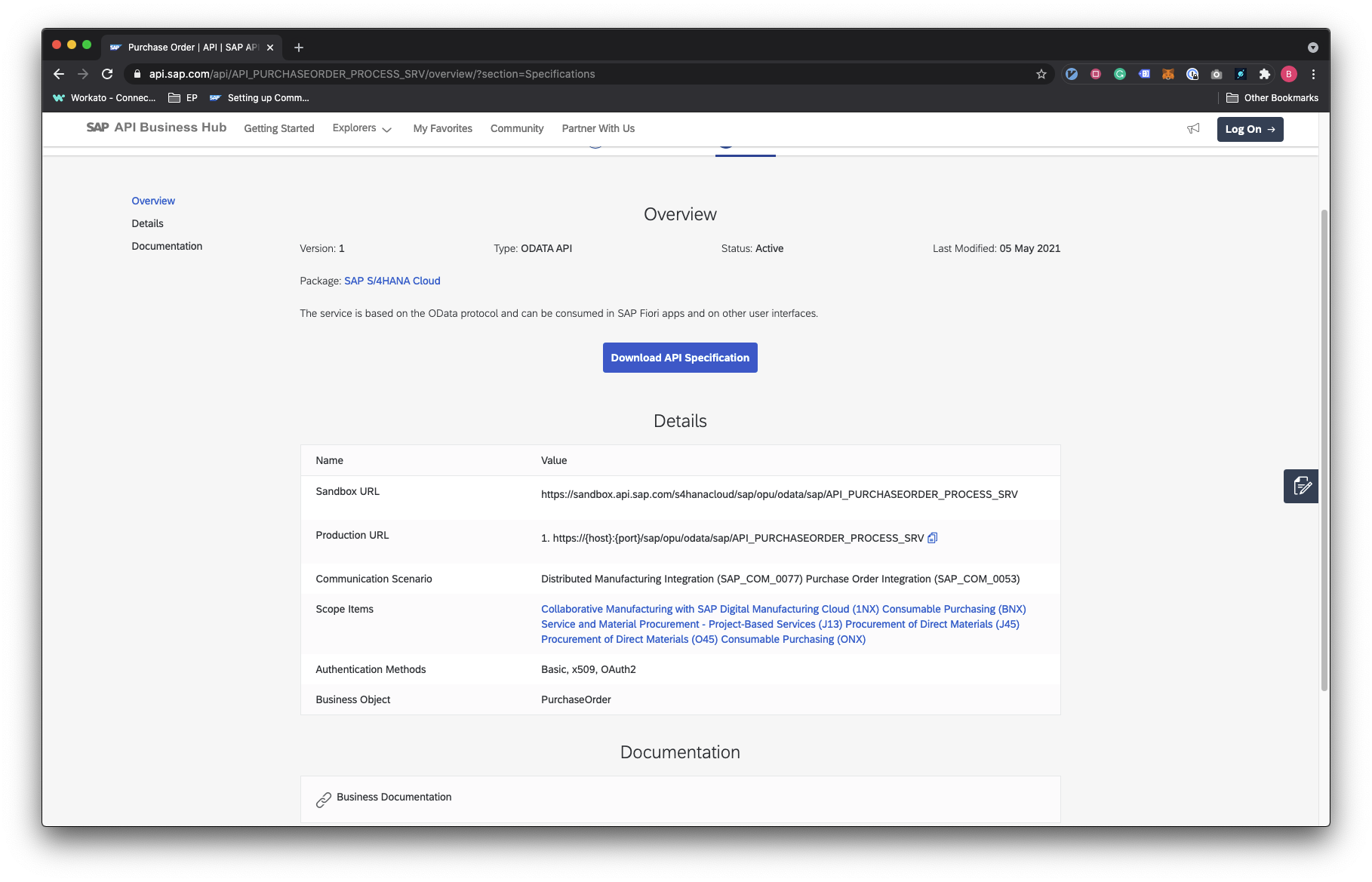Screen dimensions: 1372x882
Task: Open Chrome's three-dot menu
Action: pyautogui.click(x=1313, y=74)
